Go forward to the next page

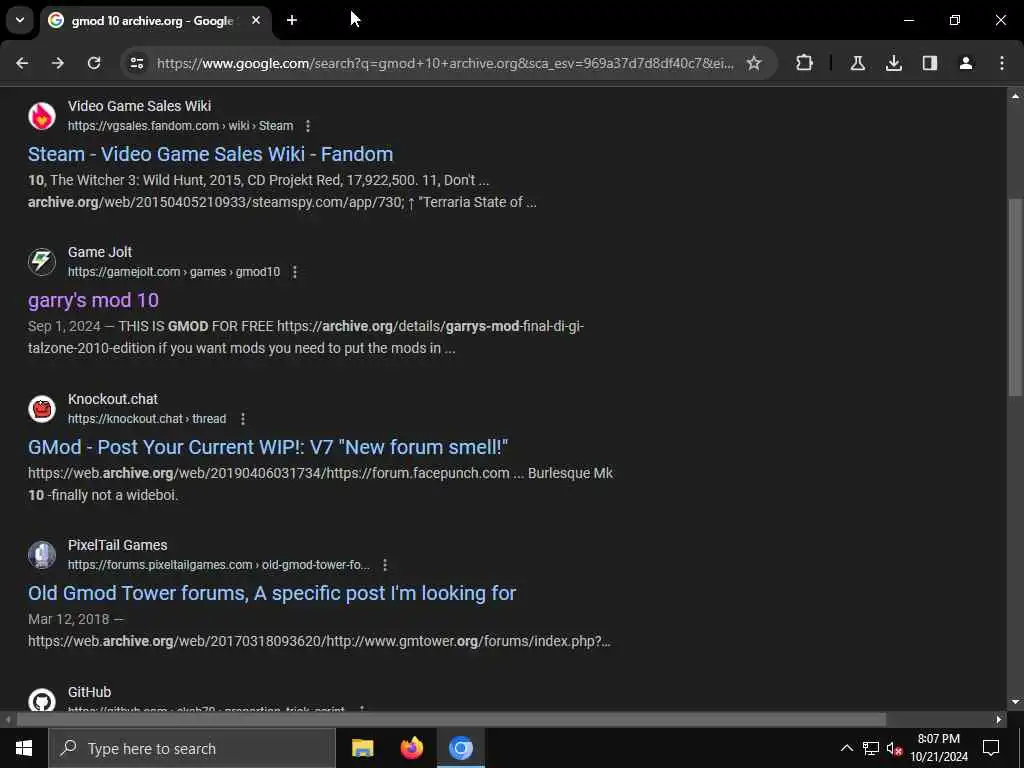(x=58, y=63)
